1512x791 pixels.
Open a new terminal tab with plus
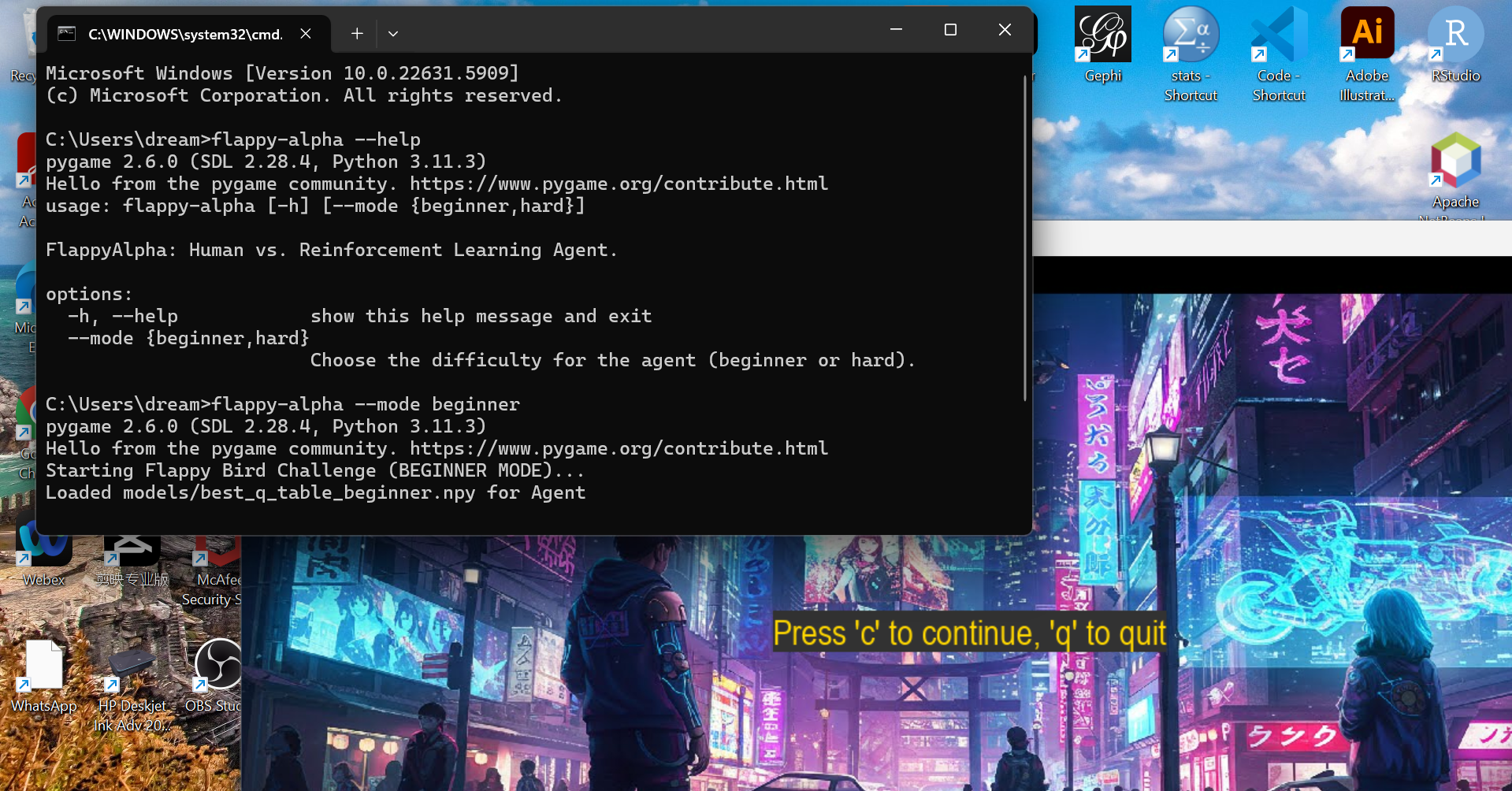click(x=357, y=33)
